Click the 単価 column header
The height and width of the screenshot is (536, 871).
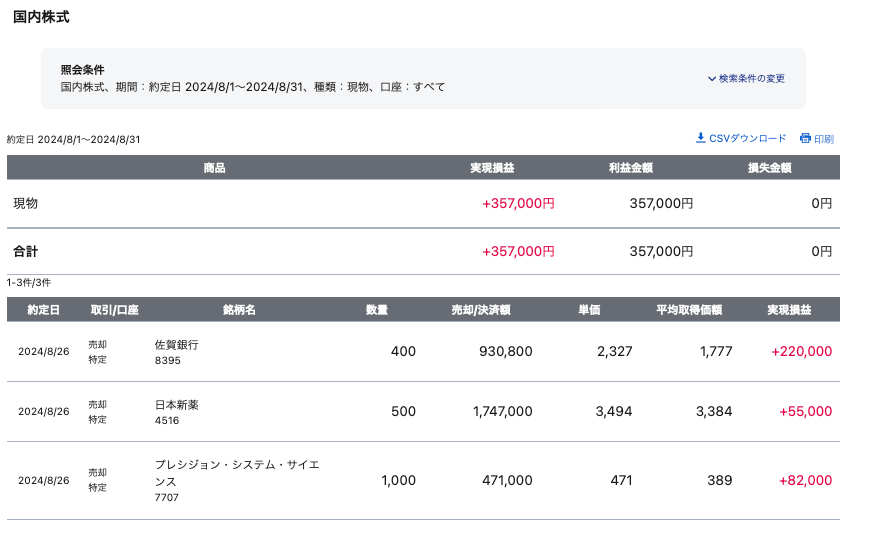click(589, 310)
